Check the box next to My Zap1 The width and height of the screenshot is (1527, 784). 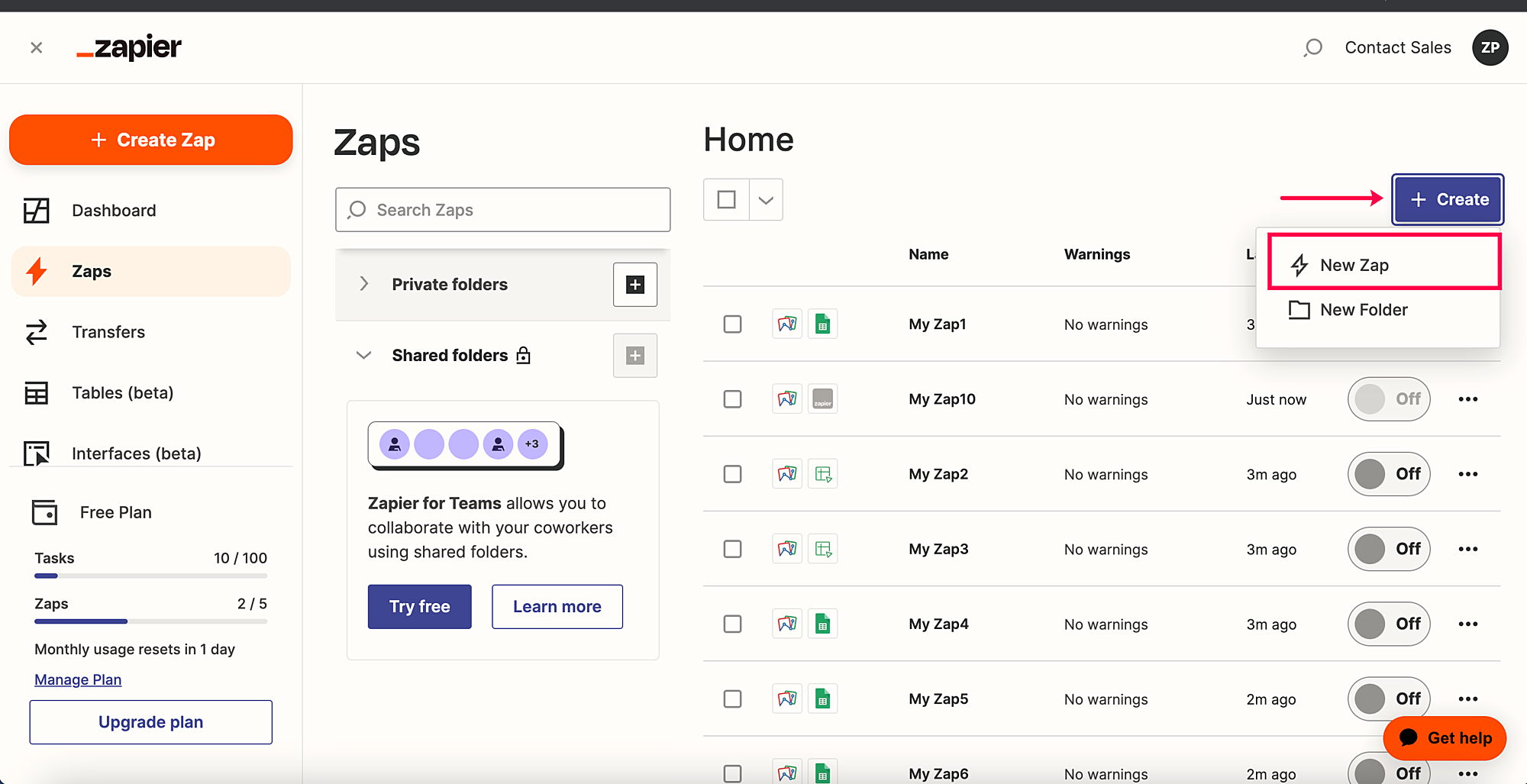tap(732, 324)
